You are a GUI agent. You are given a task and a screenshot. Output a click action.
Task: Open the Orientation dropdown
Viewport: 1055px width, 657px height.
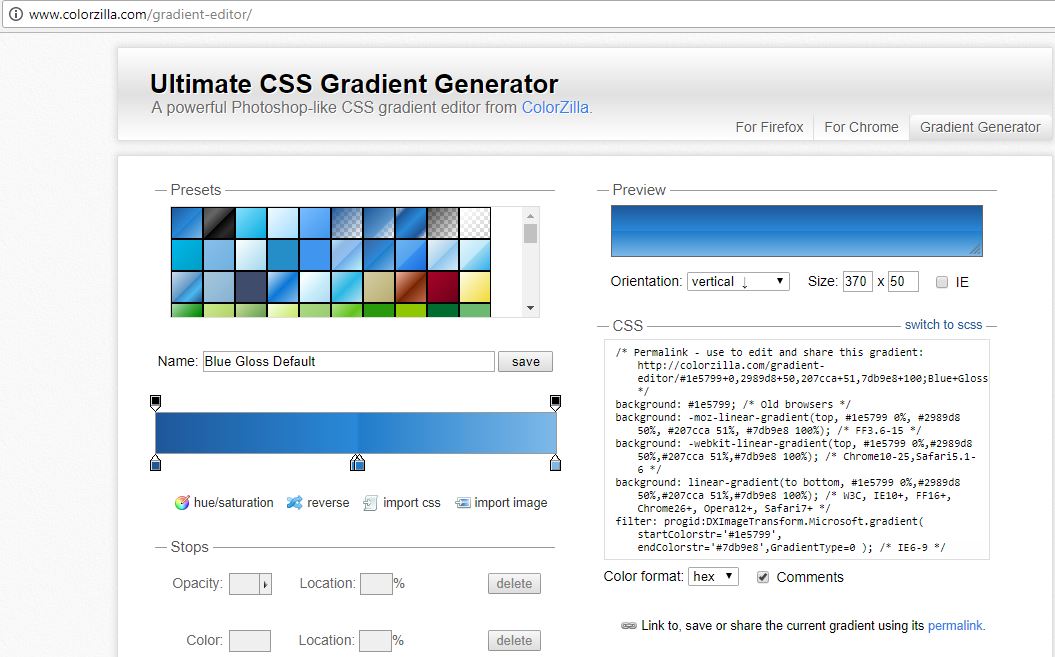[738, 282]
